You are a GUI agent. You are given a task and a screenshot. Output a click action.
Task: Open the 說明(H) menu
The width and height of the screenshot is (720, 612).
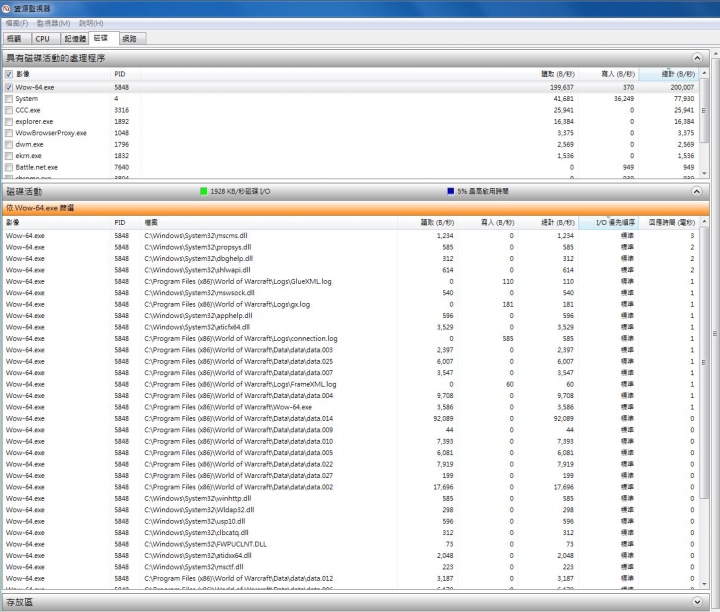(91, 23)
